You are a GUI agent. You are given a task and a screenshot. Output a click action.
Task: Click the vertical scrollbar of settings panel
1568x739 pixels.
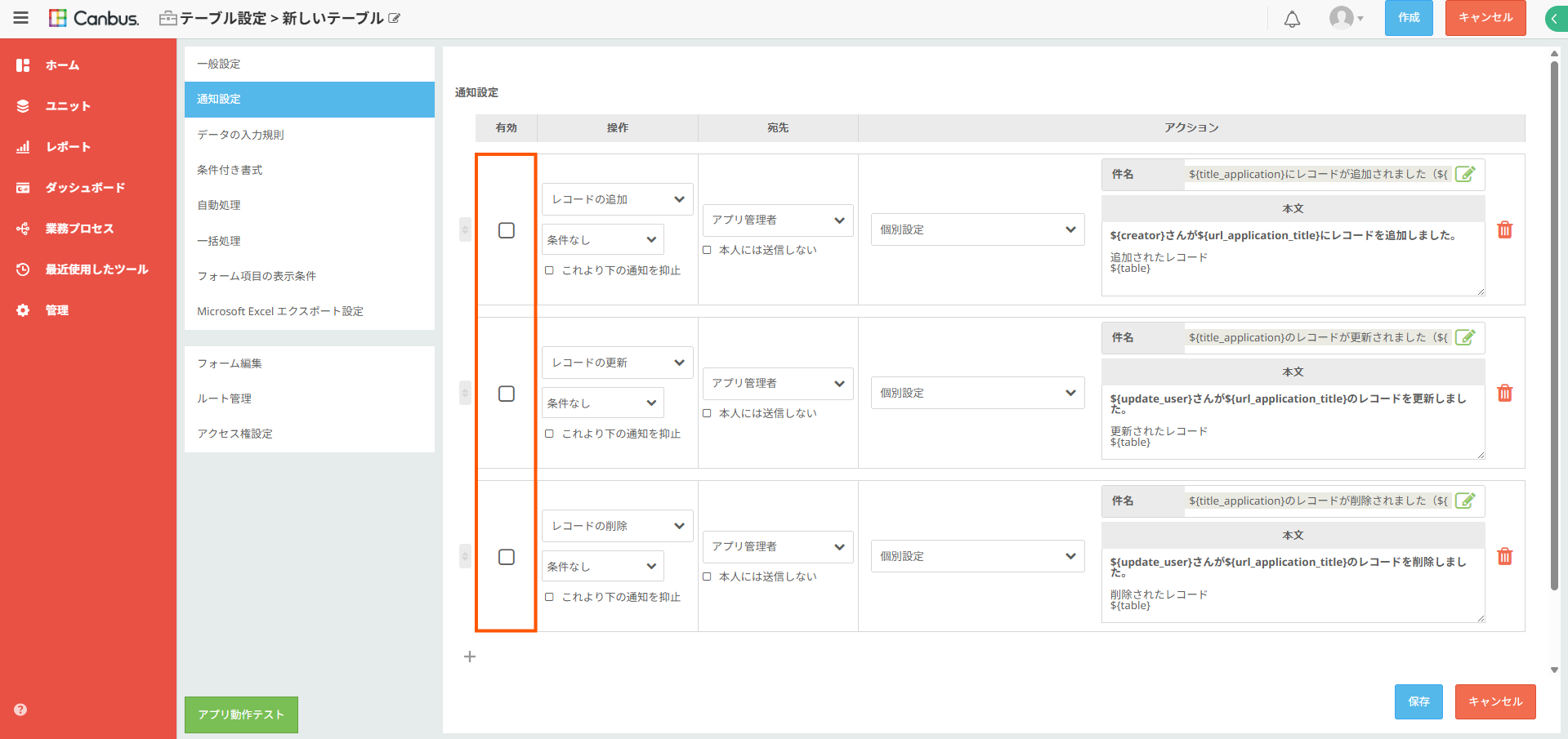coord(1554,325)
